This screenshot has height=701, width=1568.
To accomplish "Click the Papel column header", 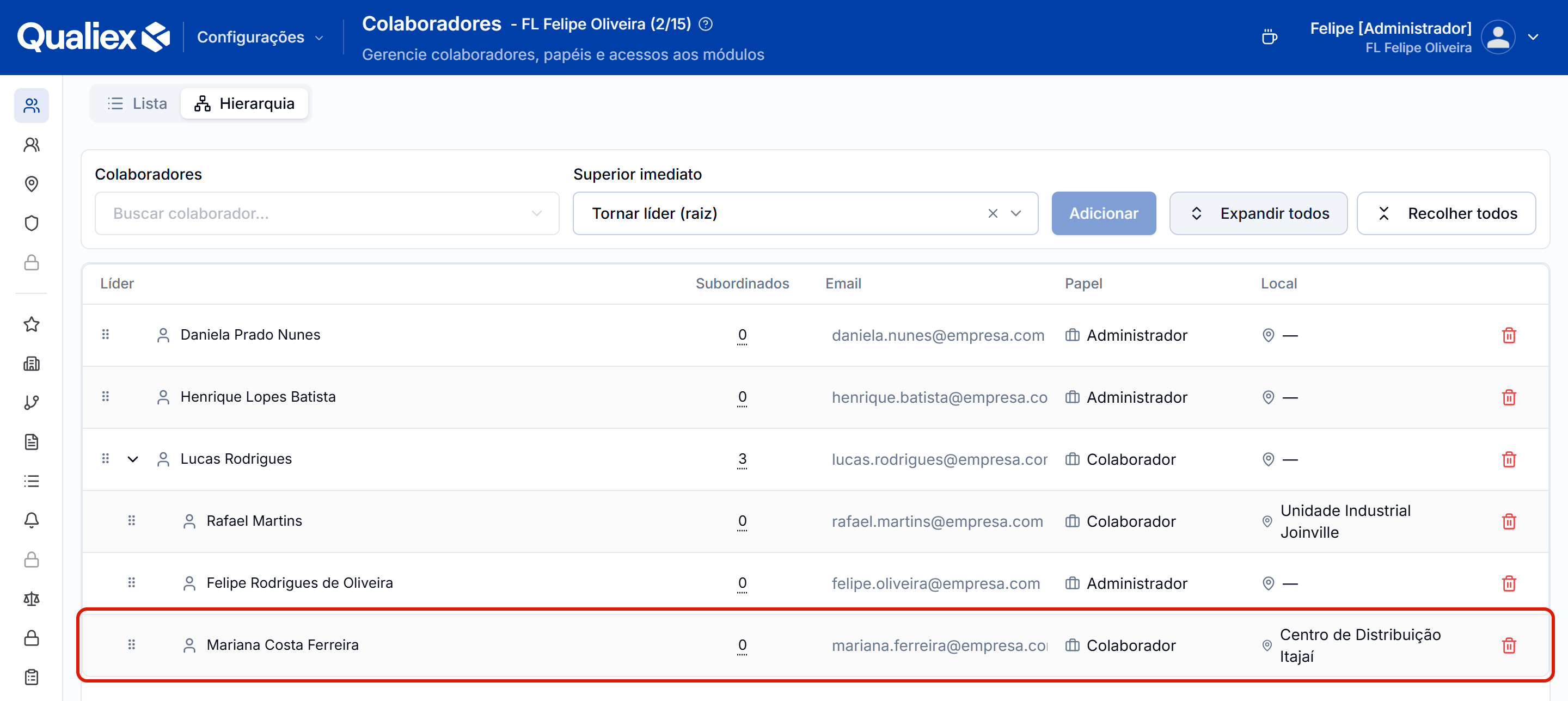I will pyautogui.click(x=1083, y=284).
